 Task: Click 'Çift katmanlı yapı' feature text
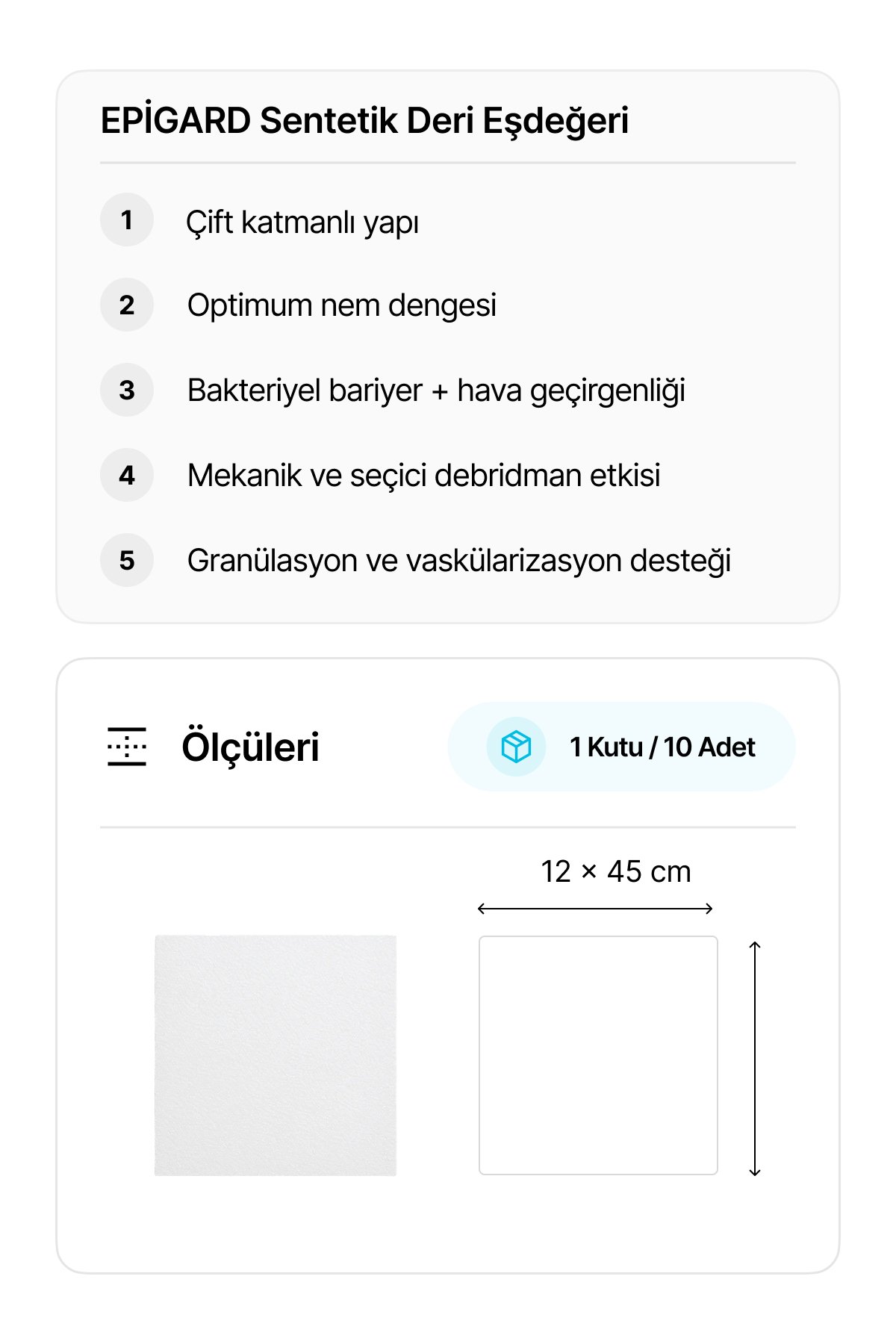point(302,223)
